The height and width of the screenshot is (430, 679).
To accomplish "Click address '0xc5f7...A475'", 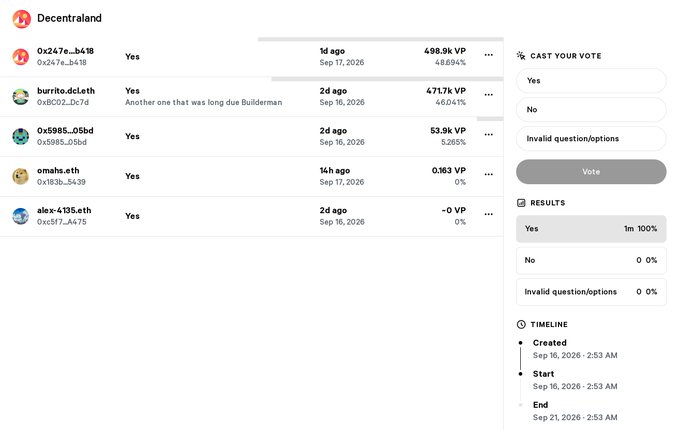I will click(x=61, y=222).
